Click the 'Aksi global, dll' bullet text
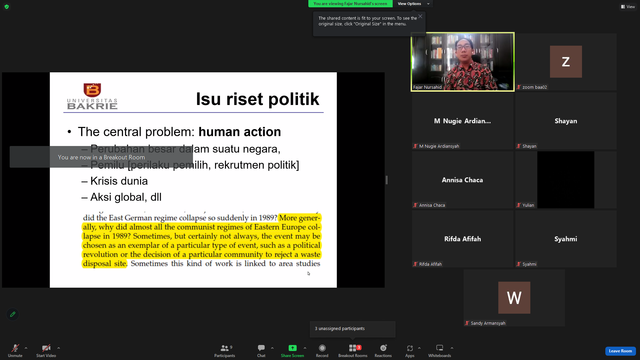Screen dimensions: 640x360 [126, 197]
